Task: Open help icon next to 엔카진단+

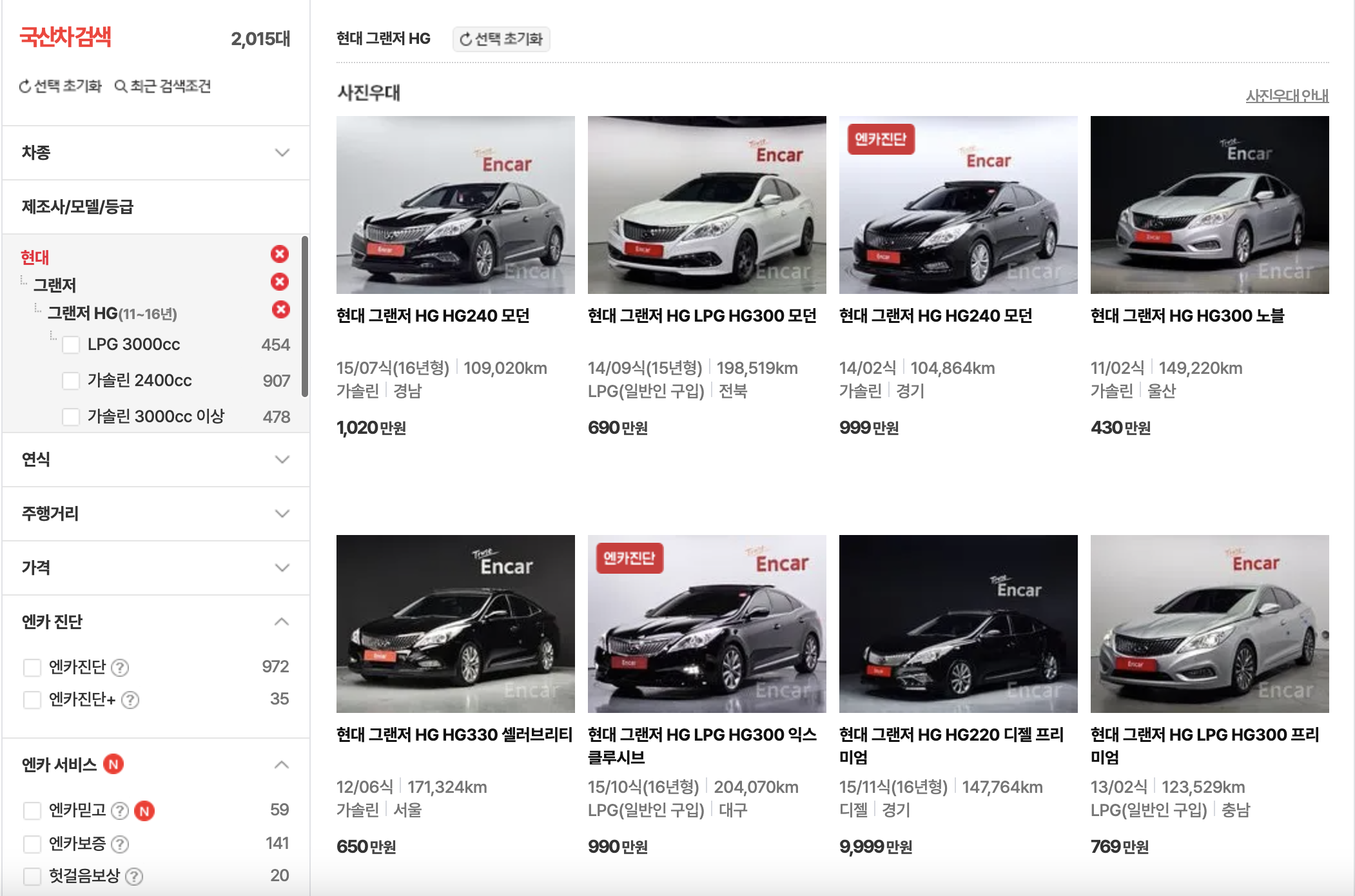Action: (130, 700)
